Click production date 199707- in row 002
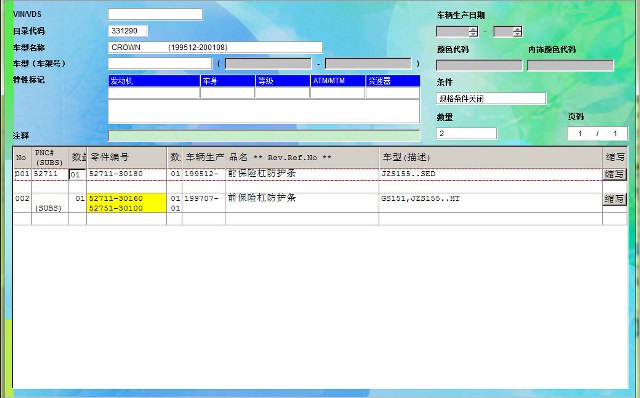Viewport: 640px width, 398px height. point(201,198)
